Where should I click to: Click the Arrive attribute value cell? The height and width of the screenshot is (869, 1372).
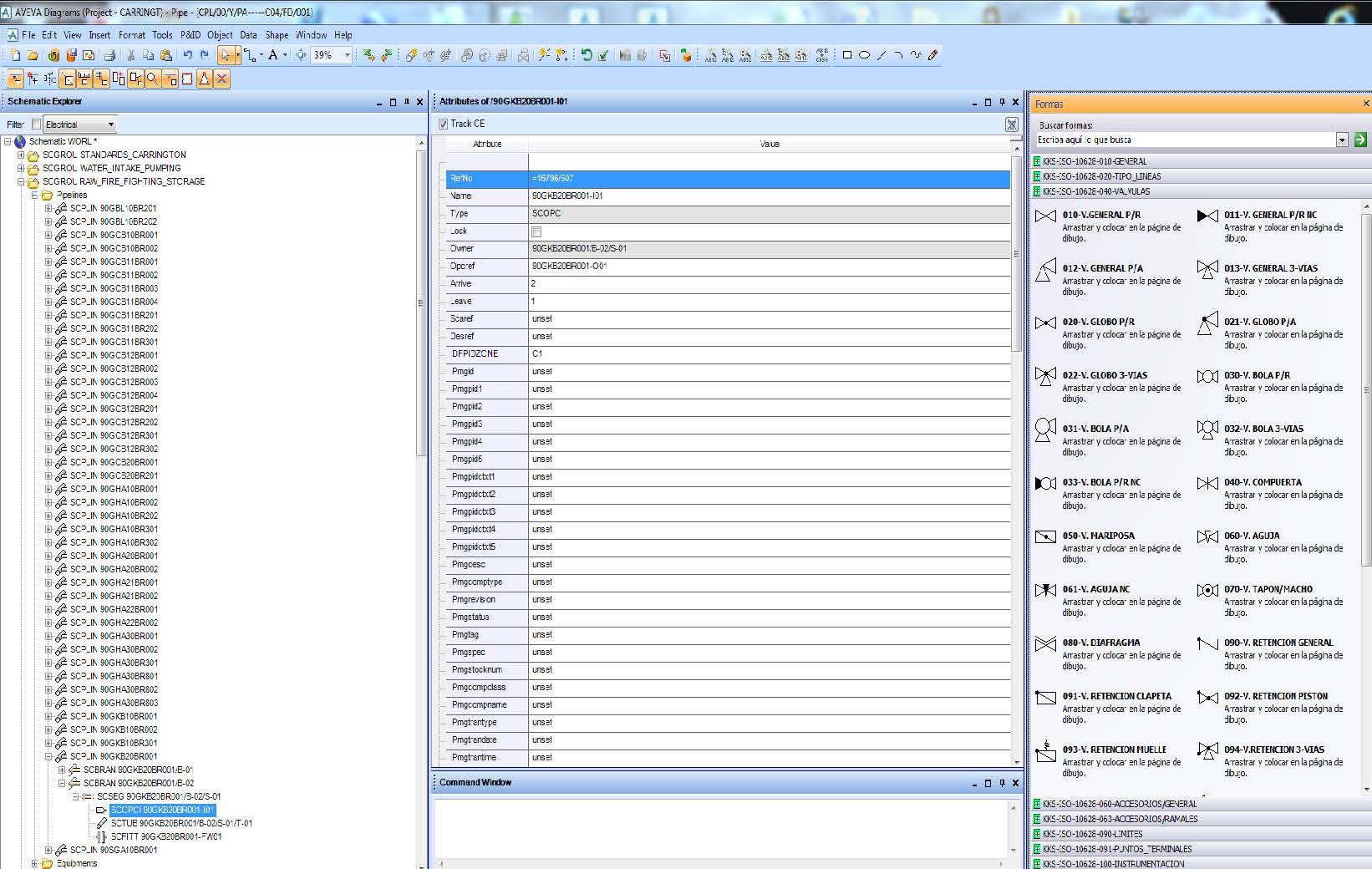769,284
